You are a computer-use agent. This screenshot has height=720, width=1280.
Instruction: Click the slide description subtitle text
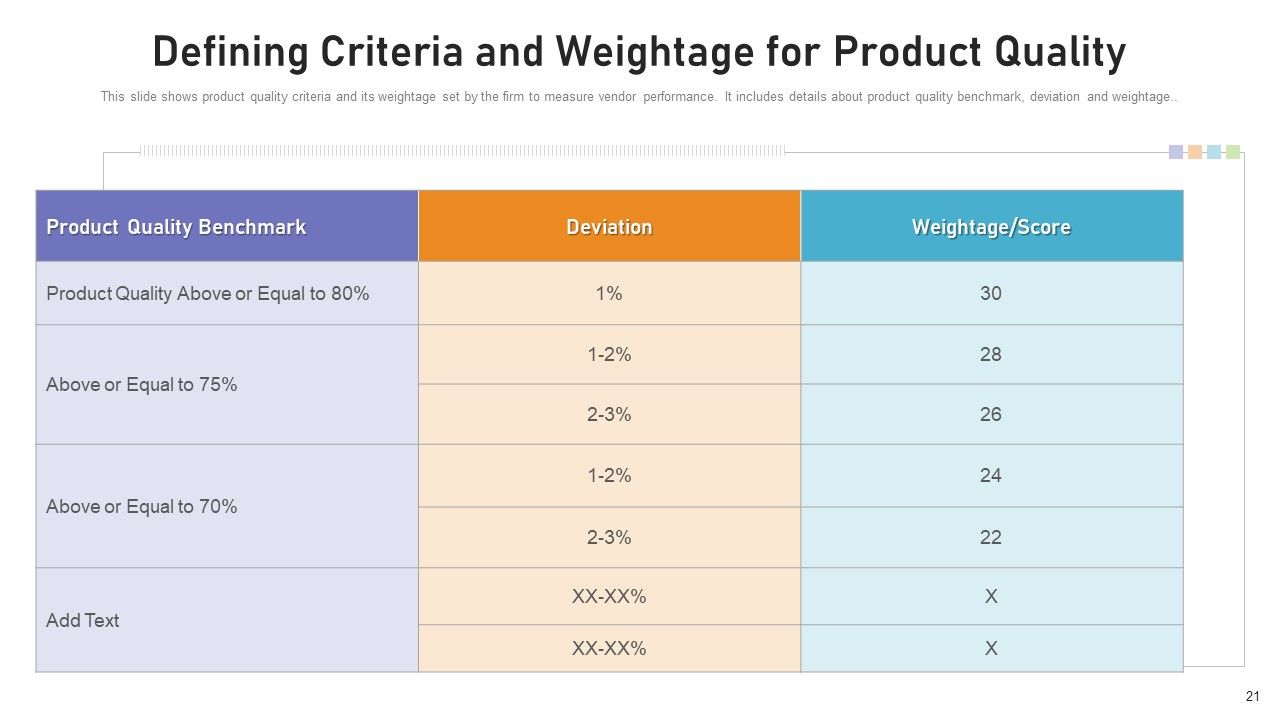[x=640, y=98]
